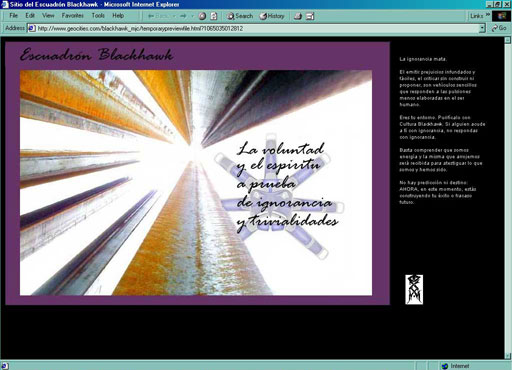This screenshot has width=512, height=370.
Task: Click the Print icon in toolbar
Action: [298, 16]
